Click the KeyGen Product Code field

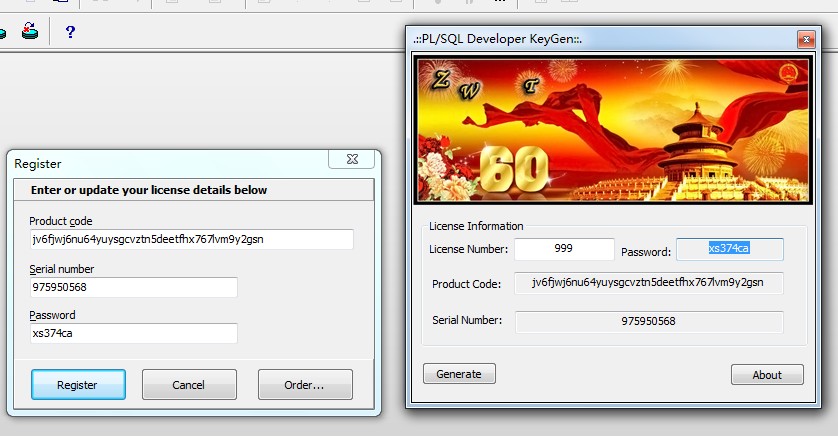click(x=648, y=283)
